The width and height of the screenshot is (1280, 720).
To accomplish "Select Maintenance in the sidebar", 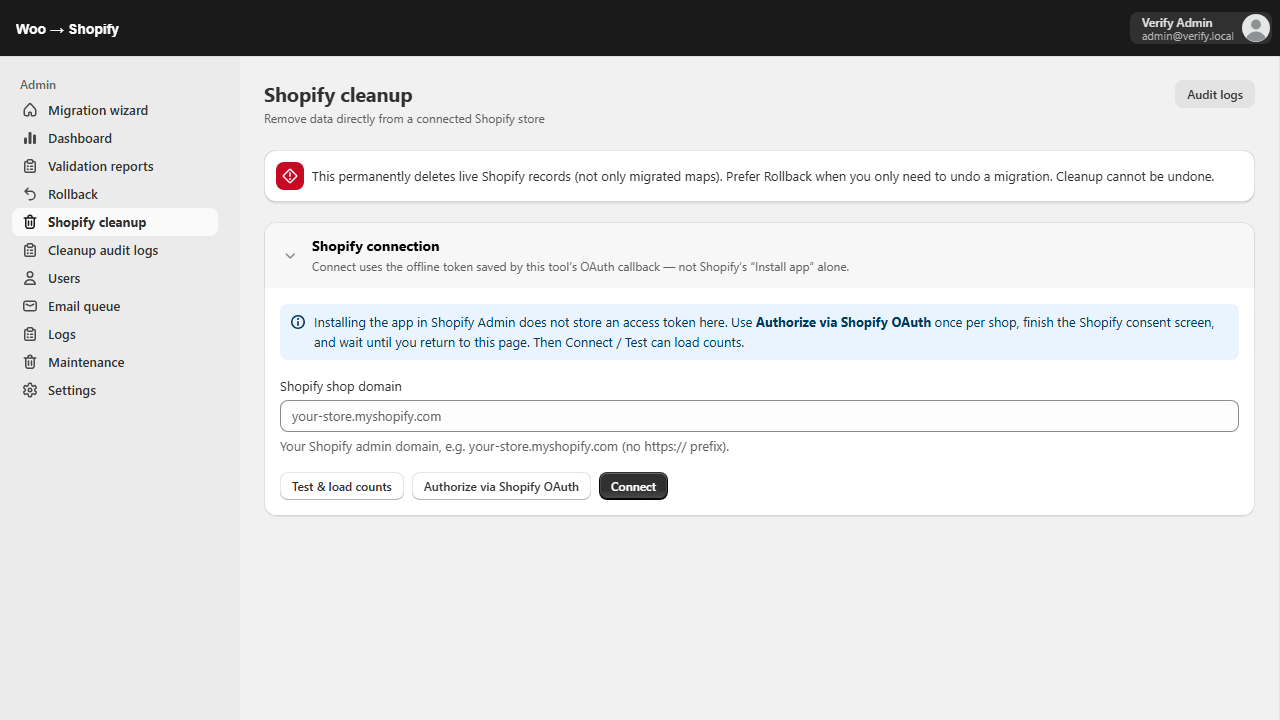I will [115, 362].
